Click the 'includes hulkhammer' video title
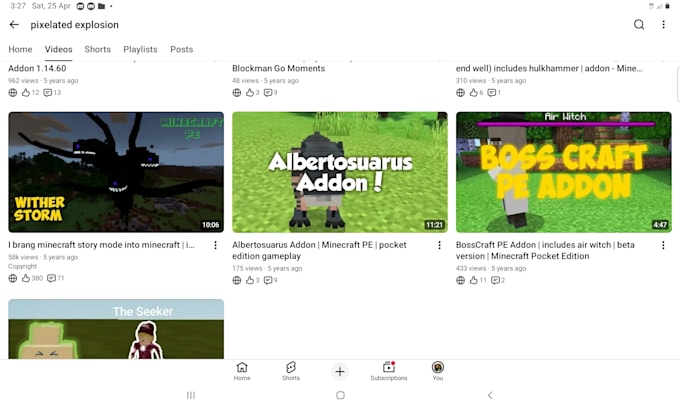The image size is (680, 408). 549,69
